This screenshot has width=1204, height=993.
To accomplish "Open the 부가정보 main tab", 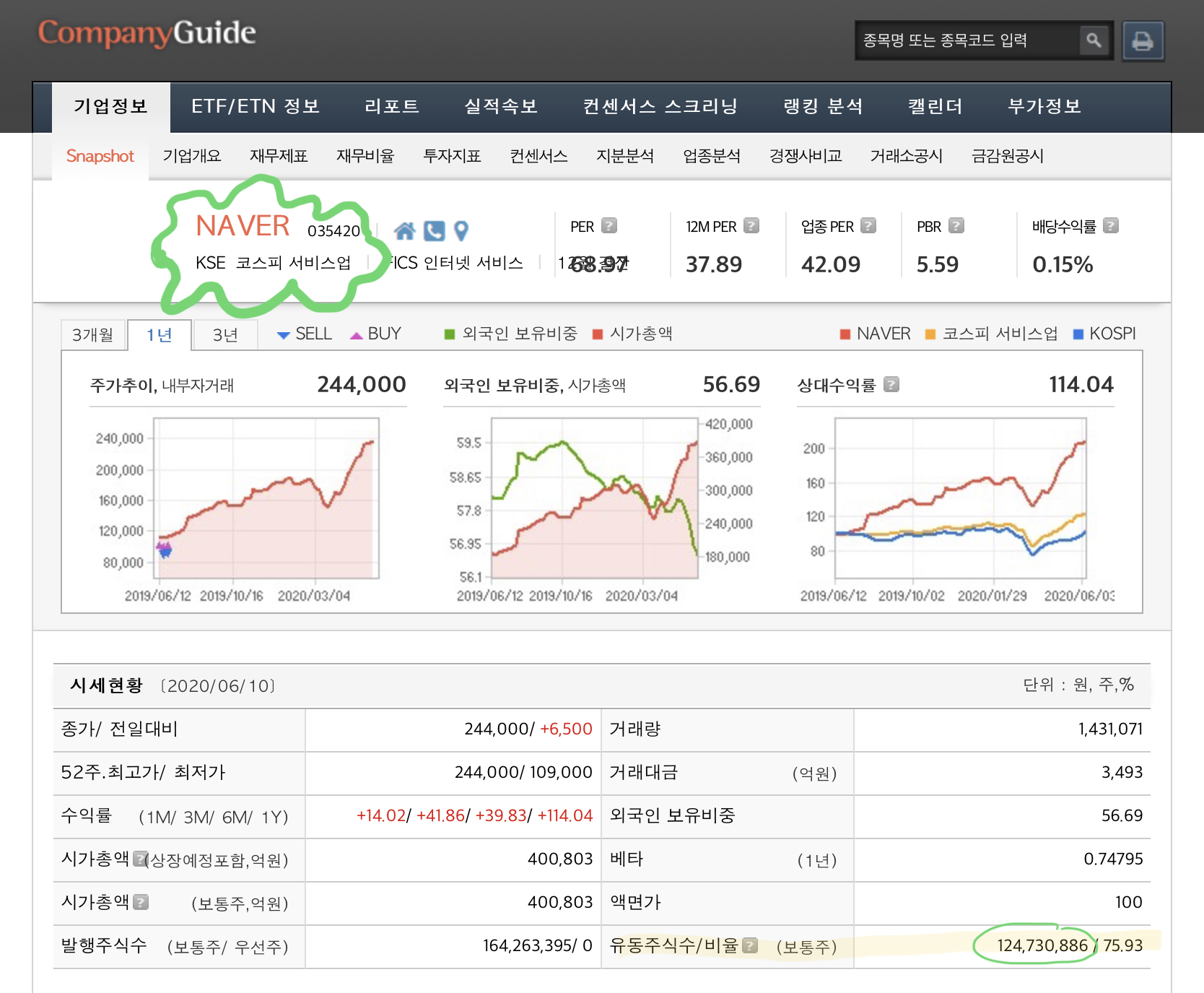I will pos(1044,107).
